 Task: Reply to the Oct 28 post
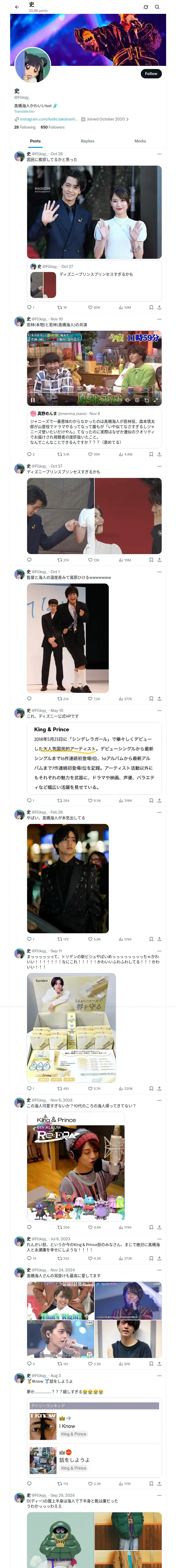click(29, 307)
